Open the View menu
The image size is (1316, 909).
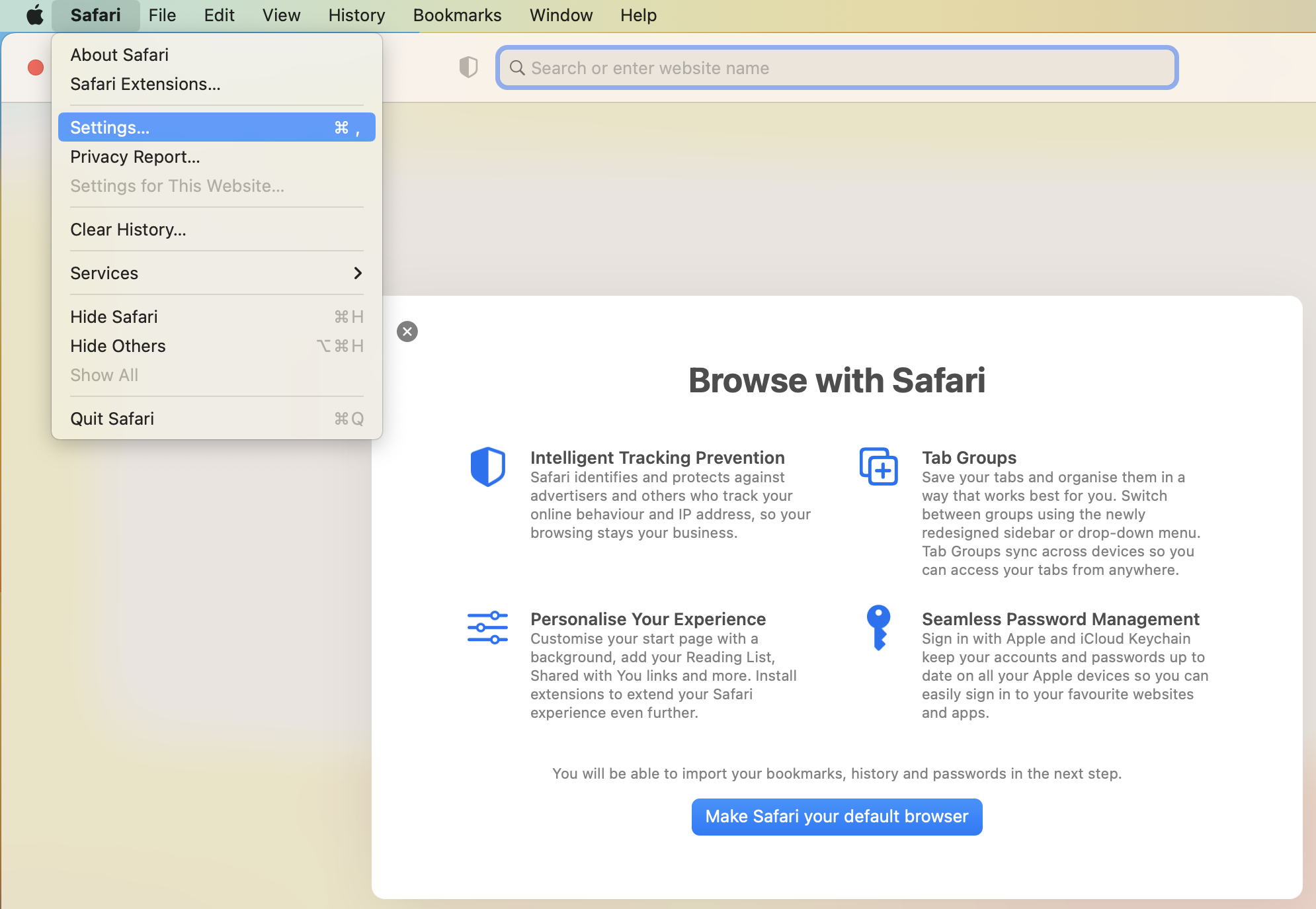(282, 15)
